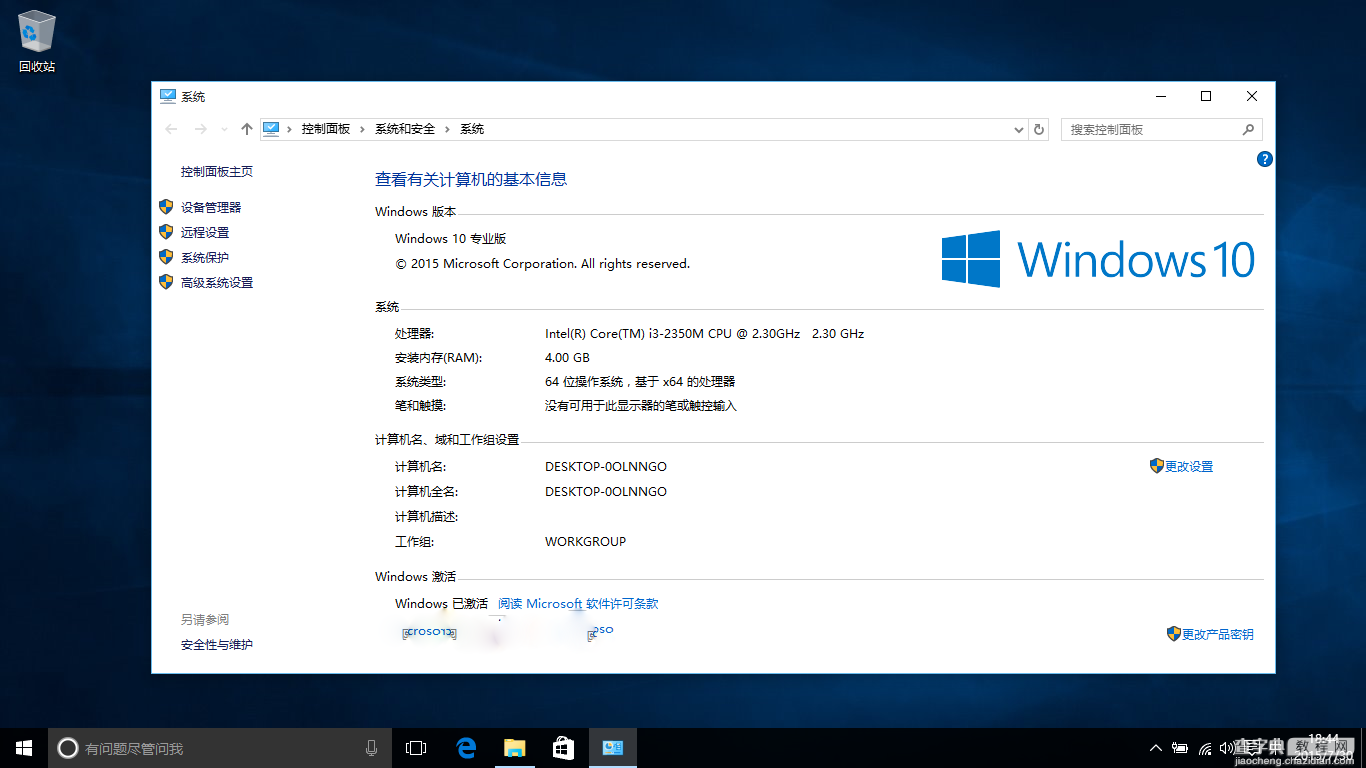Click the Cortana microphone icon
The height and width of the screenshot is (768, 1366).
pyautogui.click(x=371, y=748)
